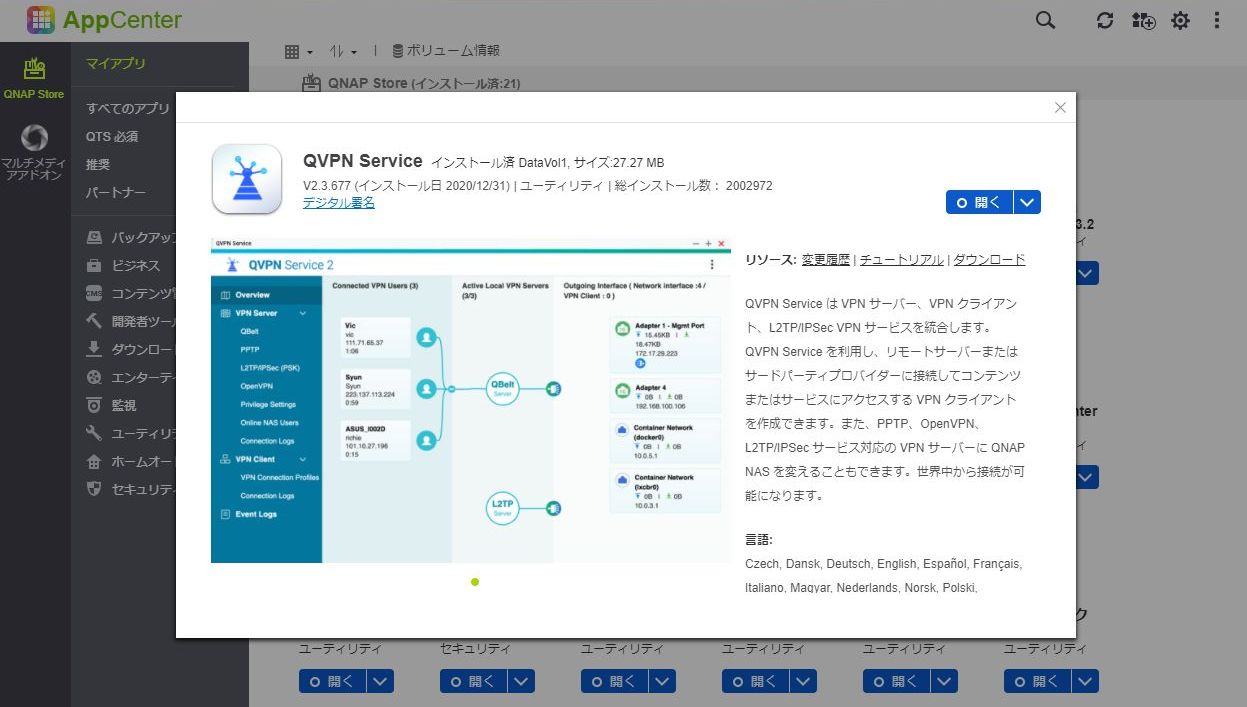Click first 開く button in bottom row

331,682
